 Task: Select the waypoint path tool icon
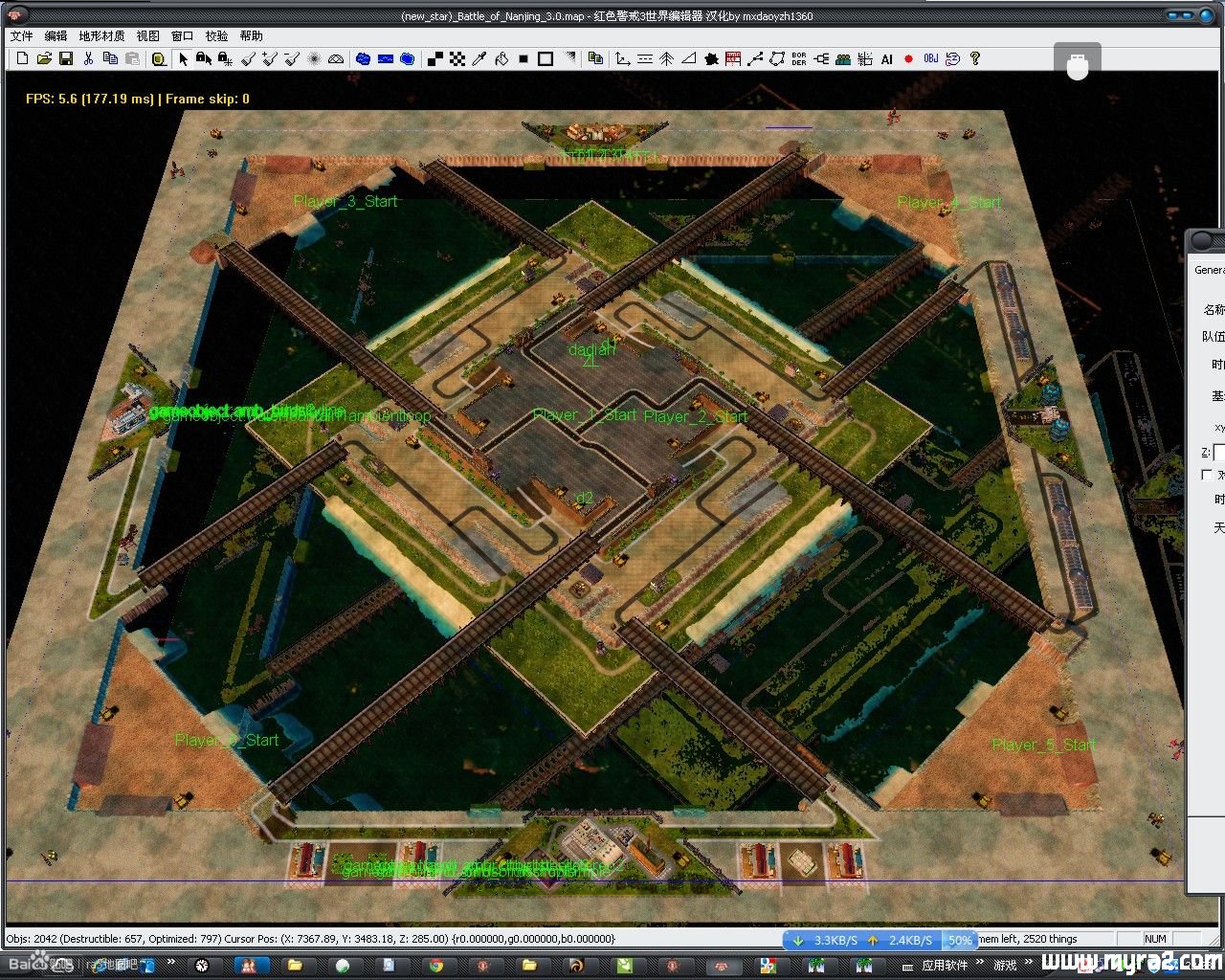point(754,59)
